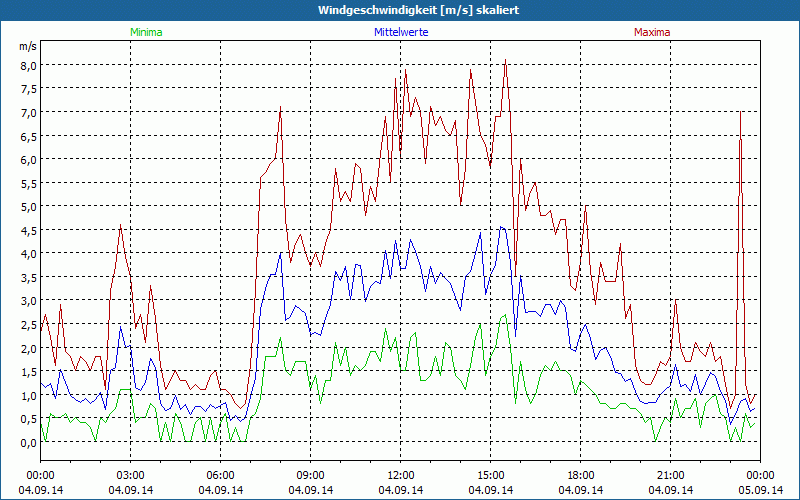Click the late-night red spike reaching 7,0
This screenshot has height=500, width=800.
pyautogui.click(x=740, y=113)
